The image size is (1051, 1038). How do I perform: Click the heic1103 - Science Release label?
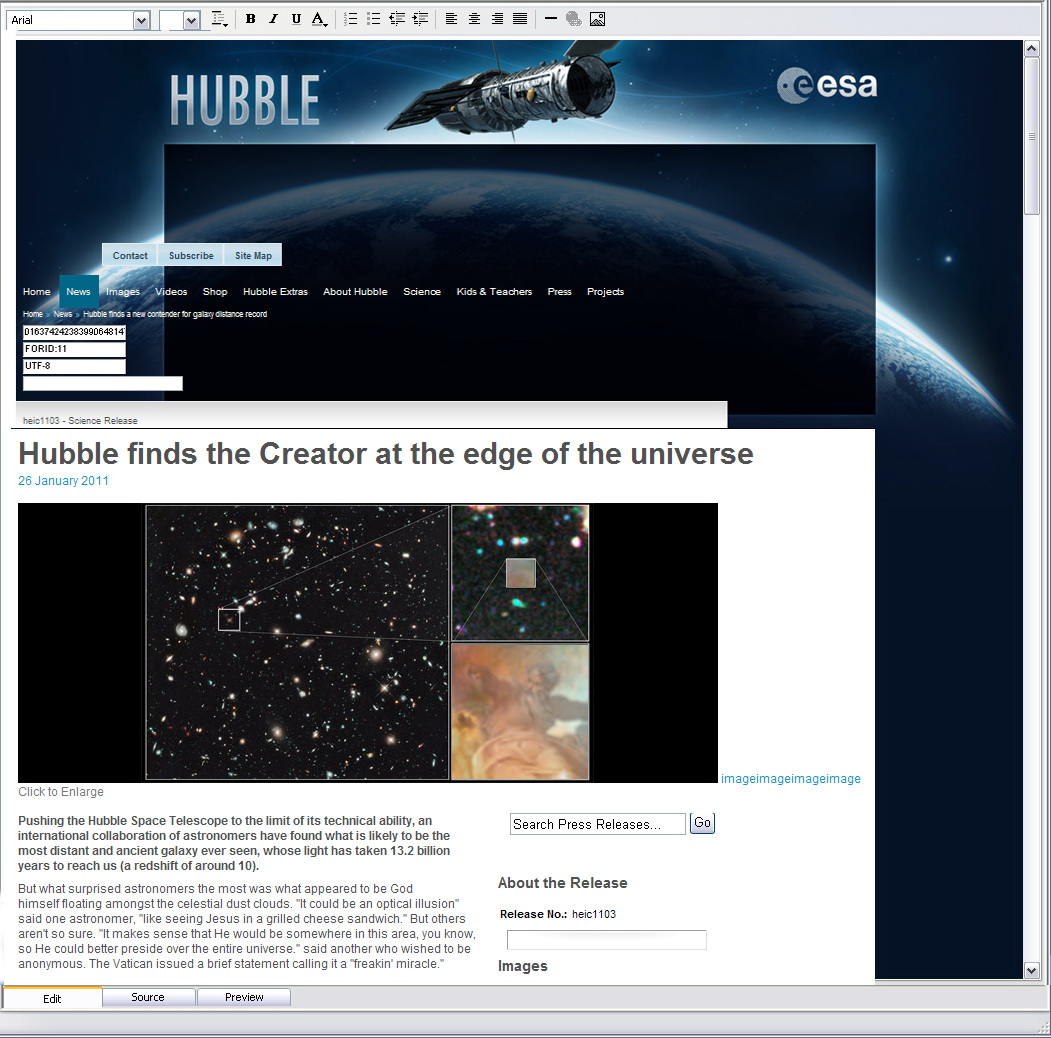click(80, 421)
